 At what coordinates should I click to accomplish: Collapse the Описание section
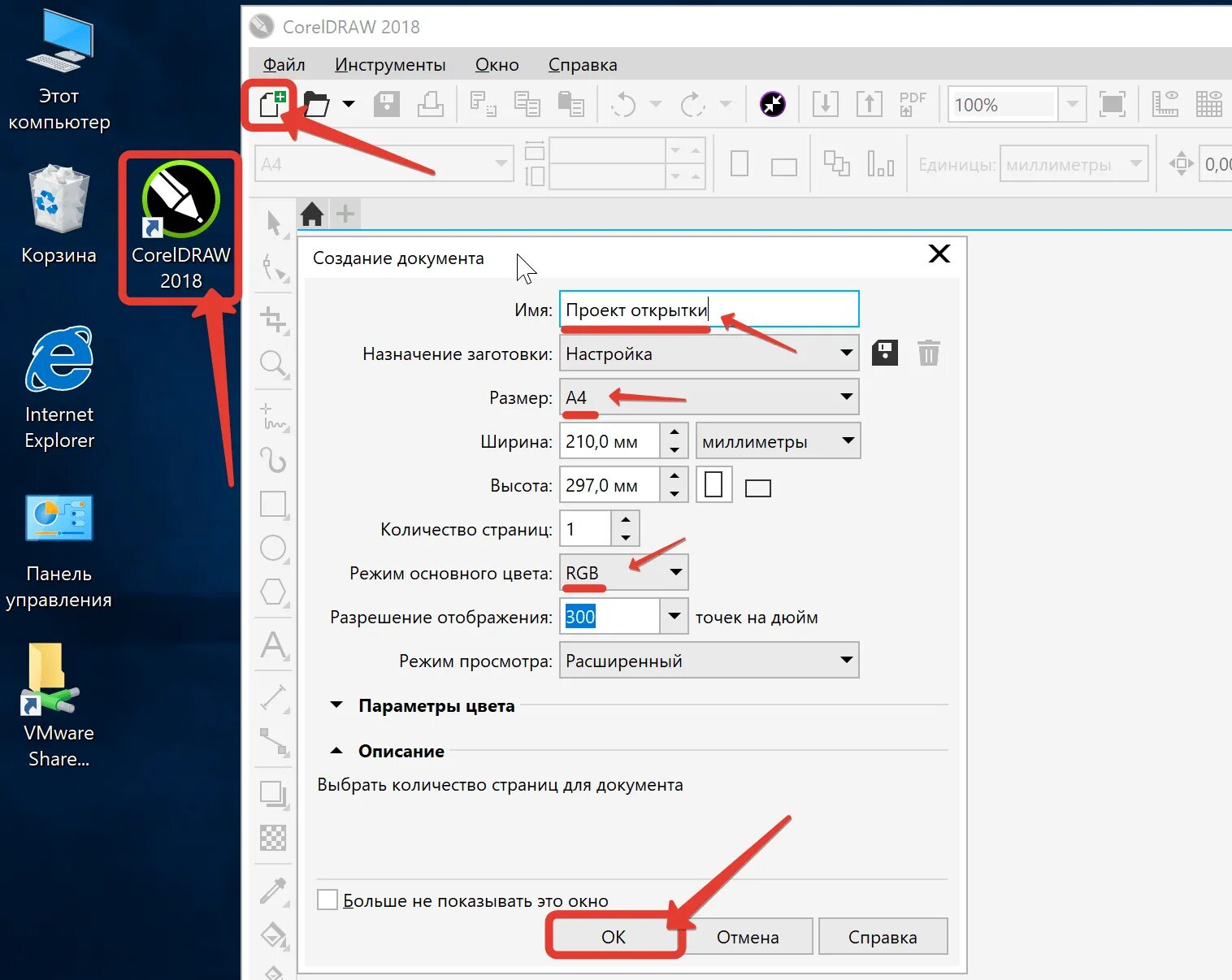click(x=336, y=751)
